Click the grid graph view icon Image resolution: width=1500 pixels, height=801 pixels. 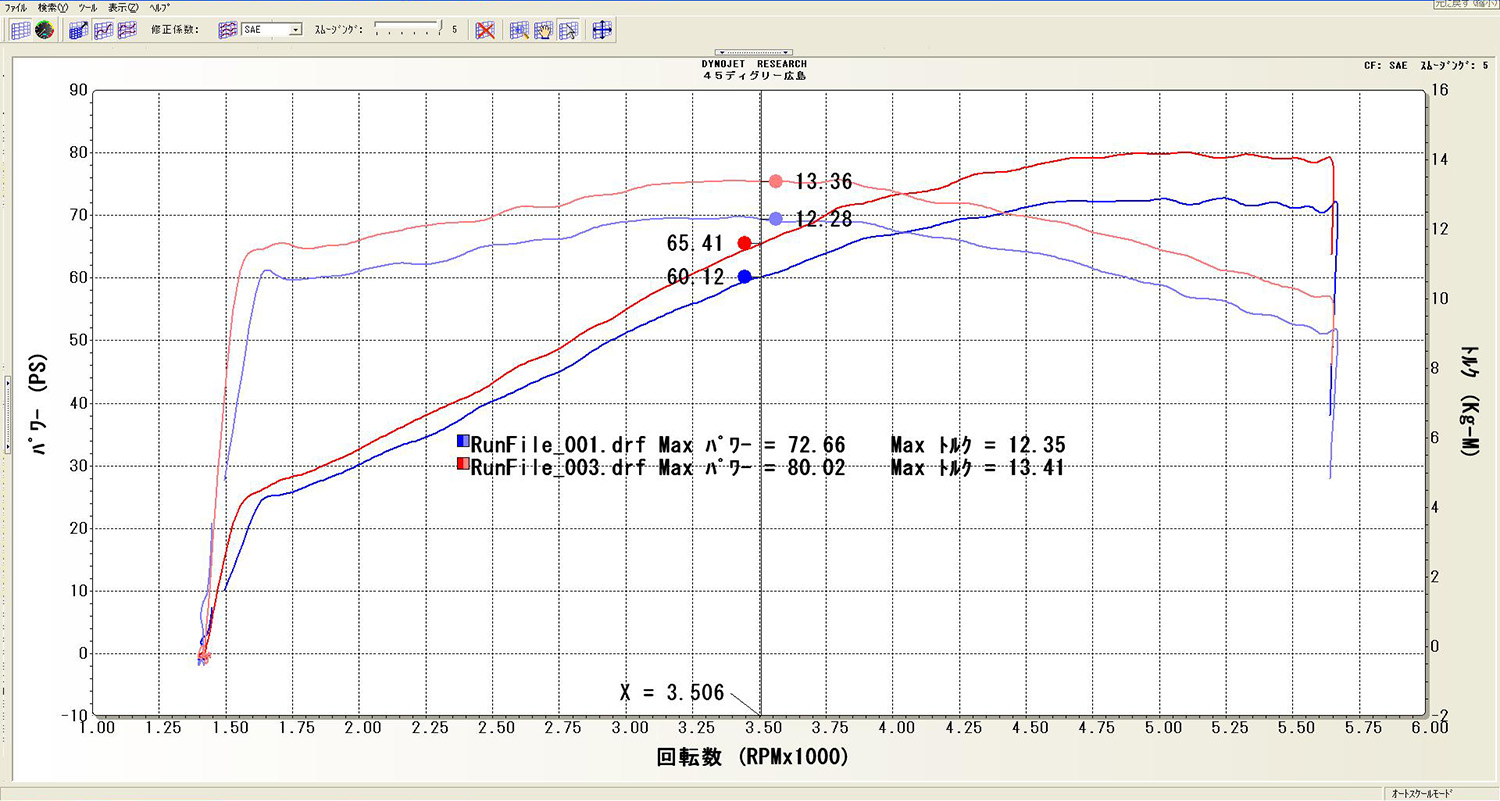click(x=20, y=30)
